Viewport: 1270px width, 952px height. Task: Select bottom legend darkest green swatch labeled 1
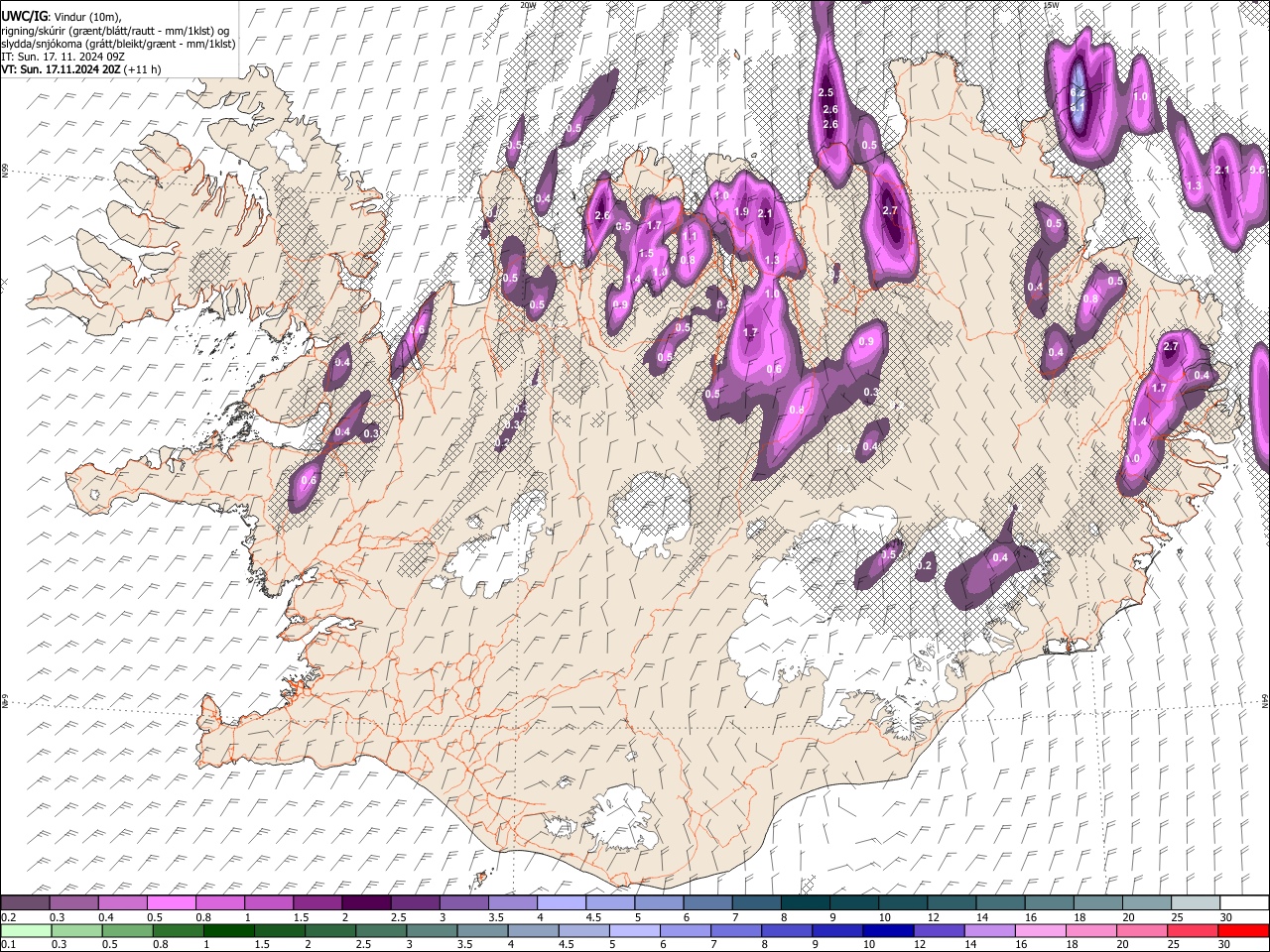click(x=229, y=930)
